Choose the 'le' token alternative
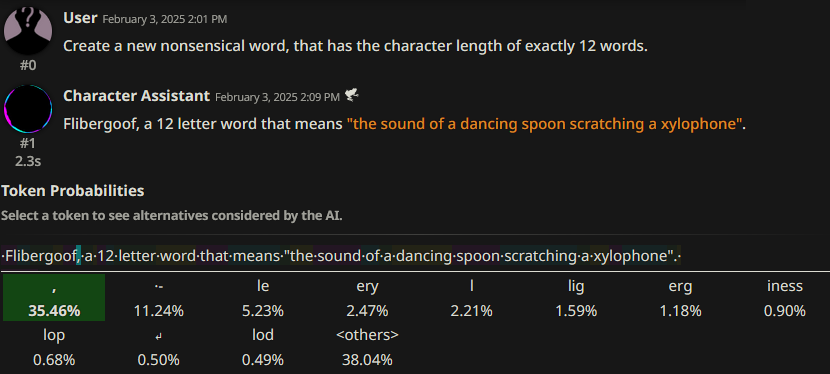Screen dimensions: 830x374 pos(263,297)
